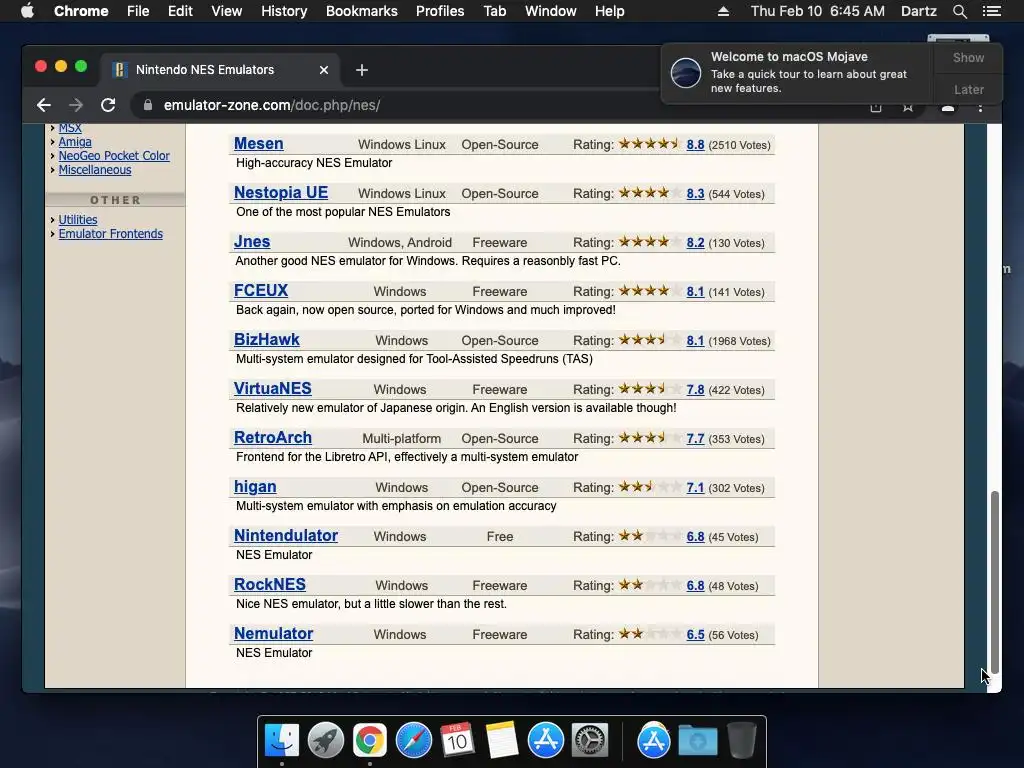Image resolution: width=1024 pixels, height=768 pixels.
Task: Go back using browser back arrow
Action: (44, 105)
